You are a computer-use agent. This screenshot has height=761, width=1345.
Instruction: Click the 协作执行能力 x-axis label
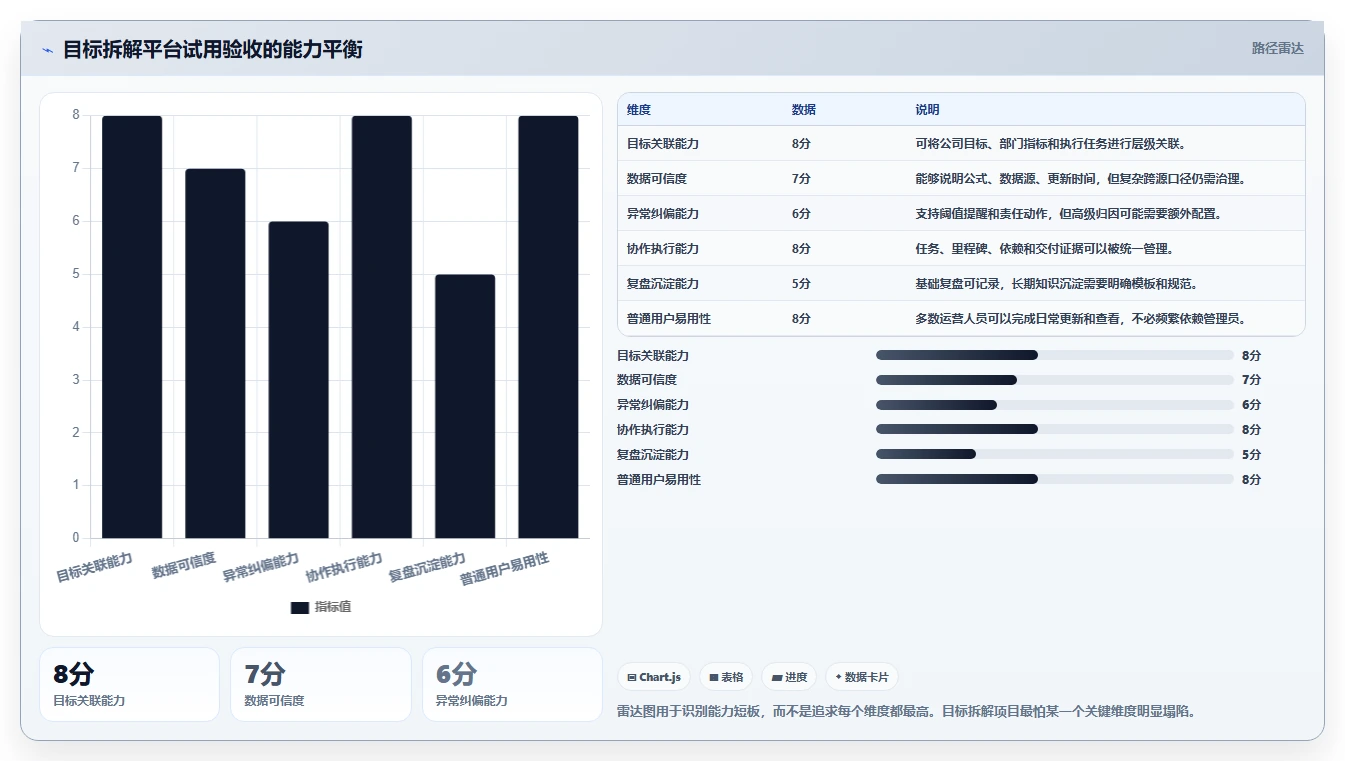[x=344, y=567]
